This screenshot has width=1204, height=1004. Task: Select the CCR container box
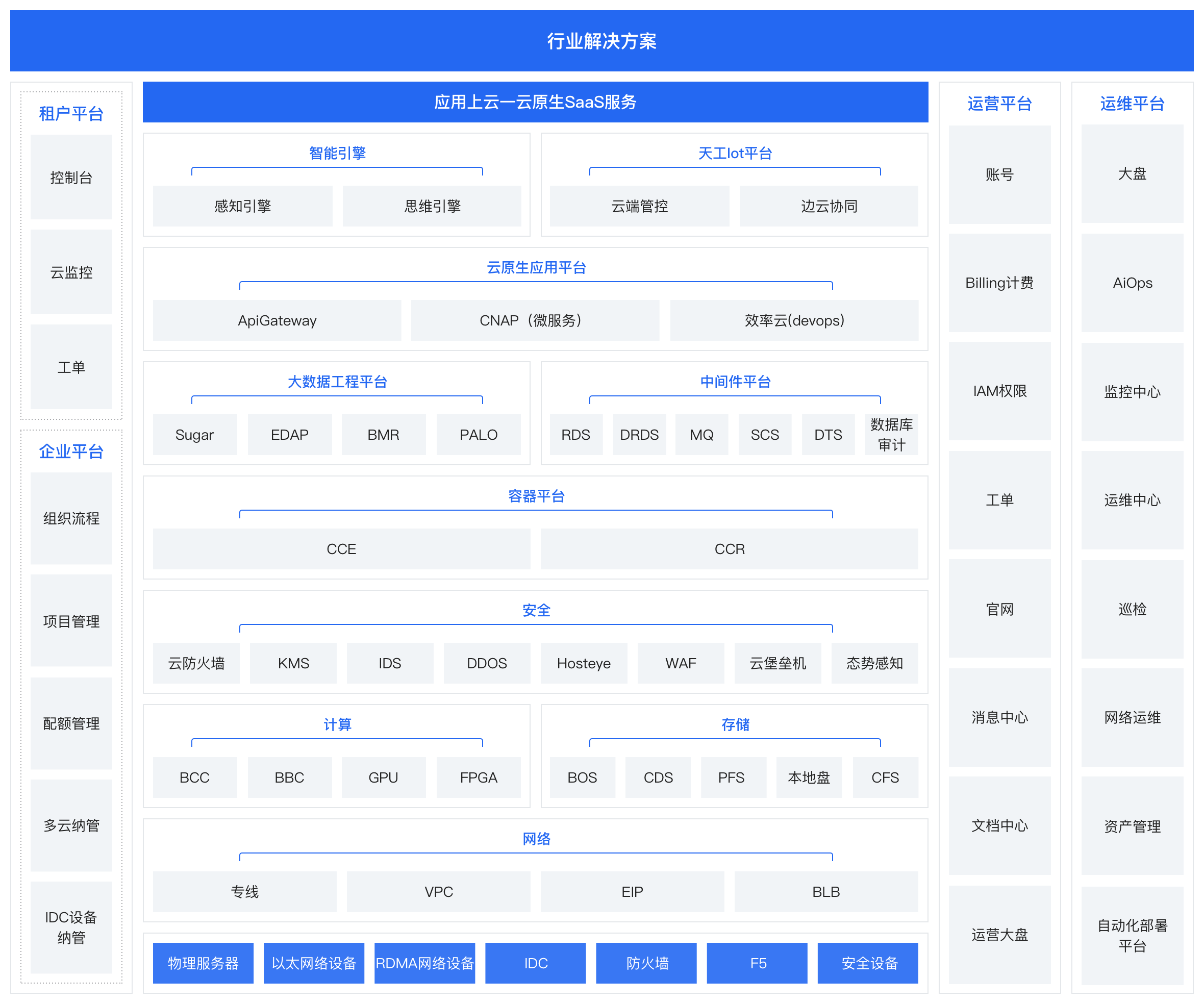(729, 549)
